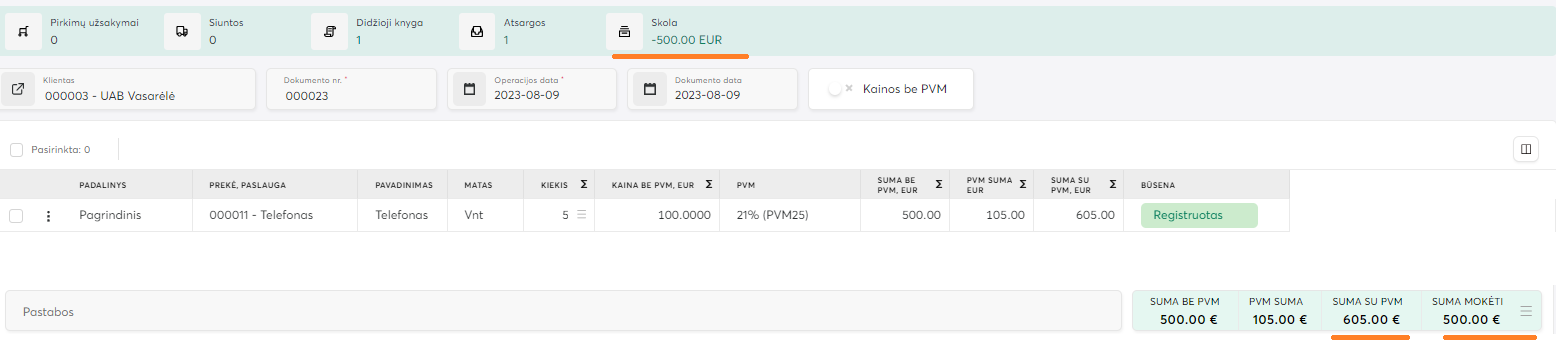Open Pirkimų užsakymai cart icon
Screen dimensions: 1556x361
pyautogui.click(x=23, y=31)
